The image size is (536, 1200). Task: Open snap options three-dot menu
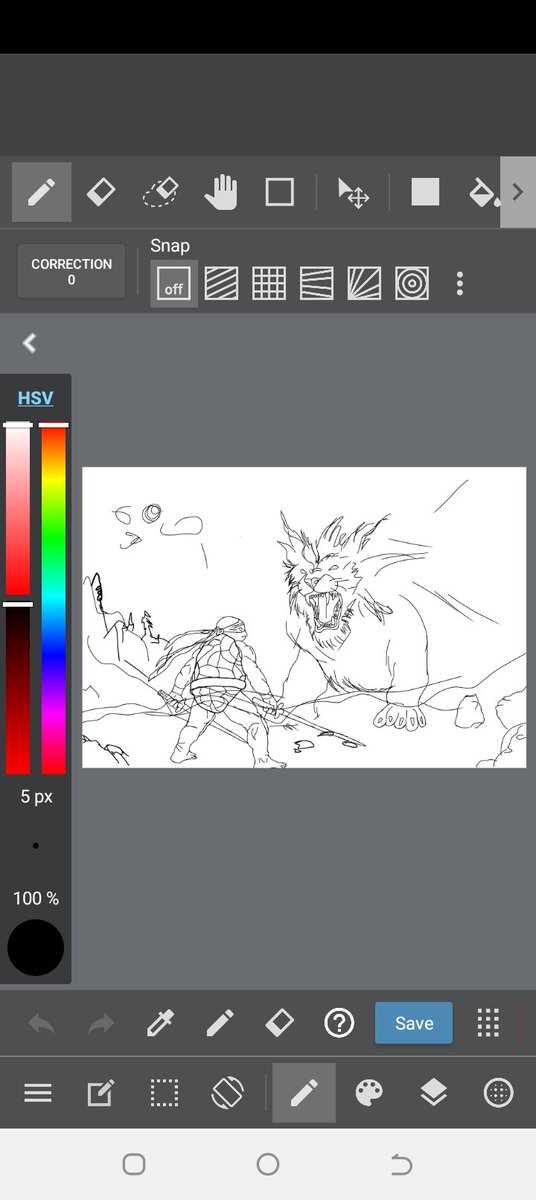[460, 284]
